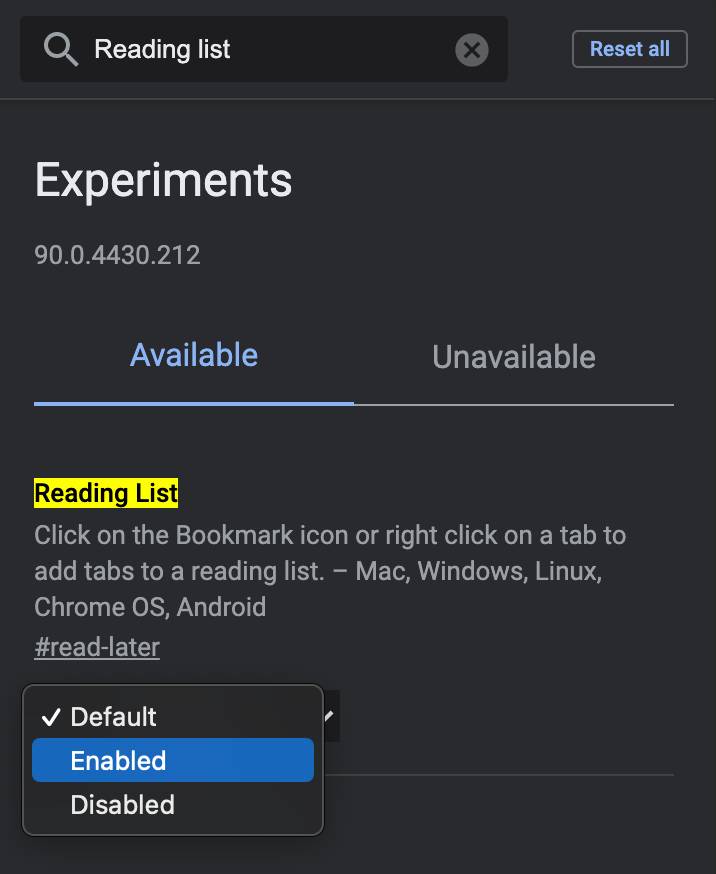Screen dimensions: 716x874
Task: Click the description line starting "Click on the Bookmark"
Action: point(330,535)
